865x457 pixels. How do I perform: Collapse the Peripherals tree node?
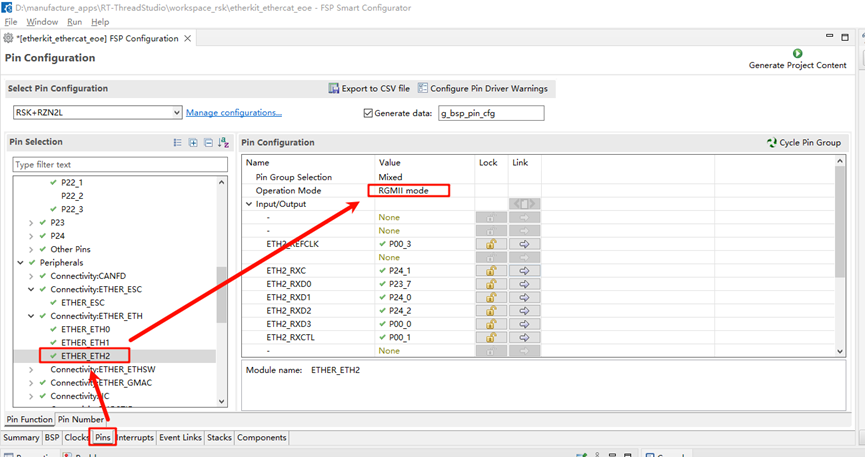coord(20,263)
